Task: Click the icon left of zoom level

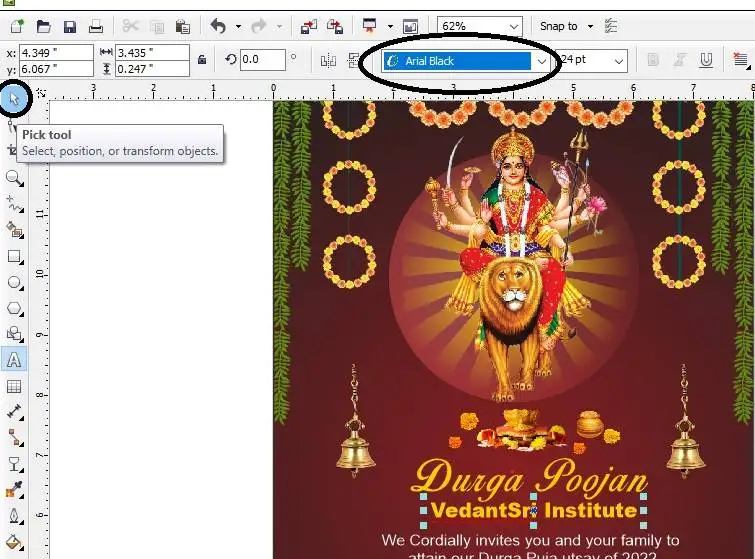Action: pyautogui.click(x=410, y=26)
